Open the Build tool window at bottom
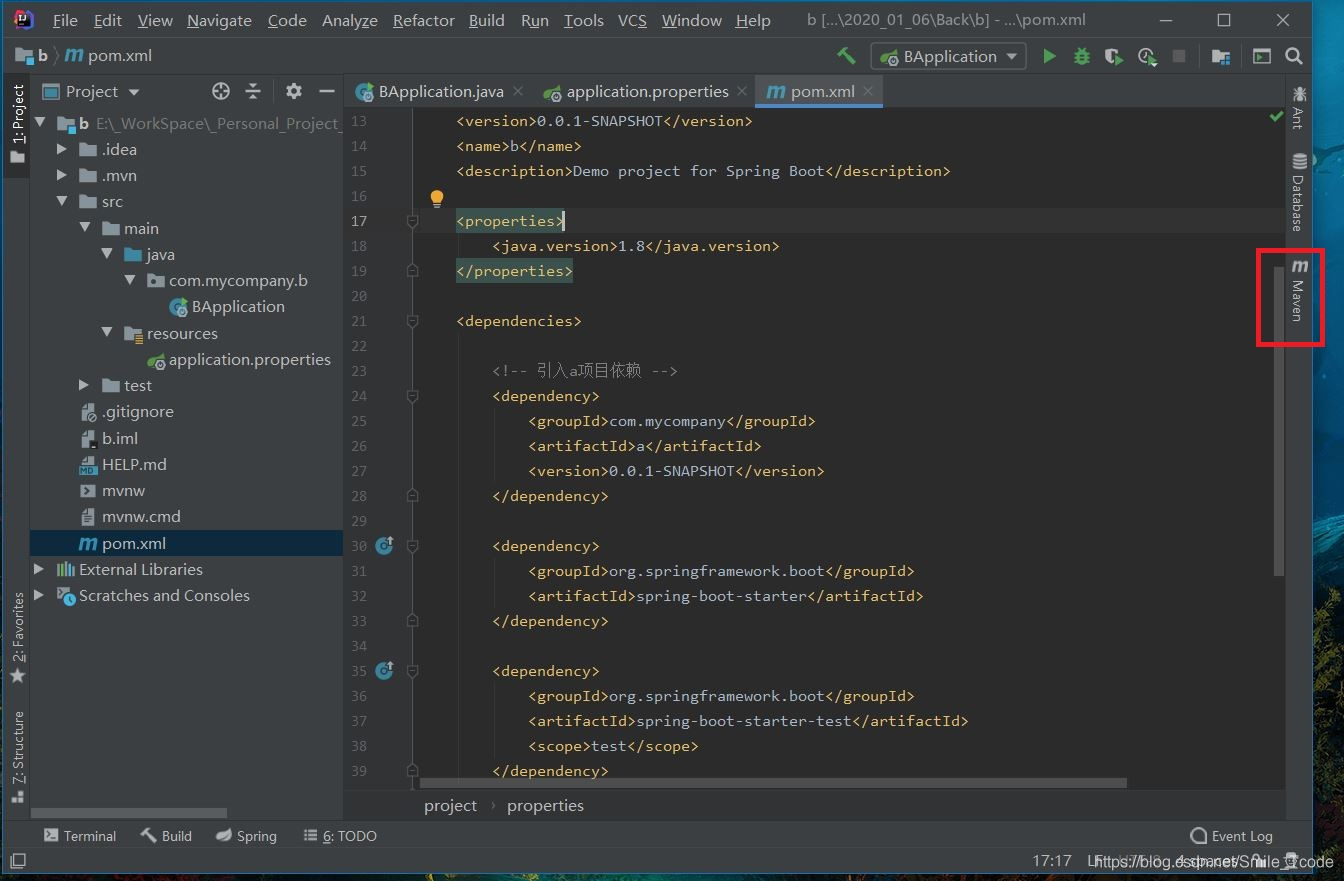The width and height of the screenshot is (1344, 881). (x=166, y=835)
